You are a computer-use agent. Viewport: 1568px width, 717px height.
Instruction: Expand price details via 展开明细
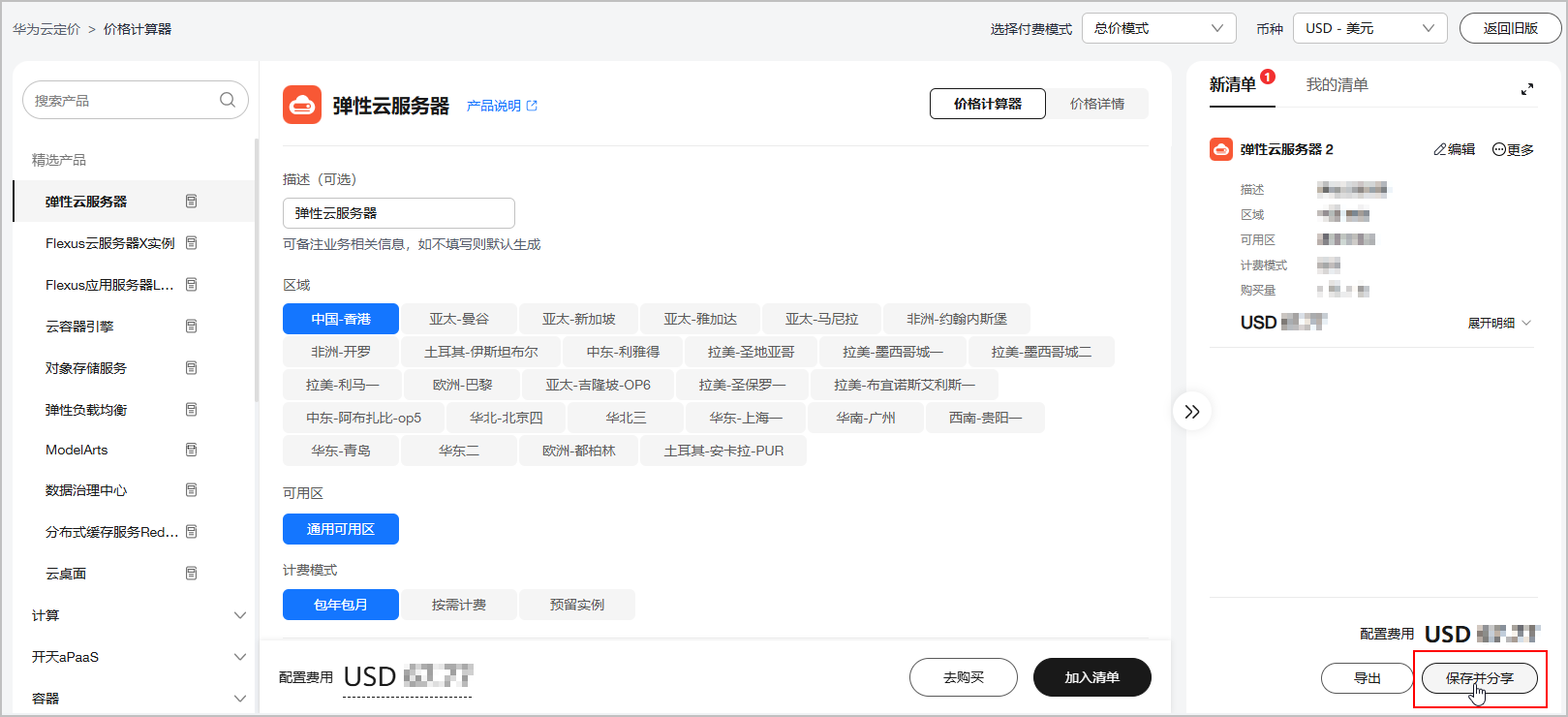tap(1499, 323)
